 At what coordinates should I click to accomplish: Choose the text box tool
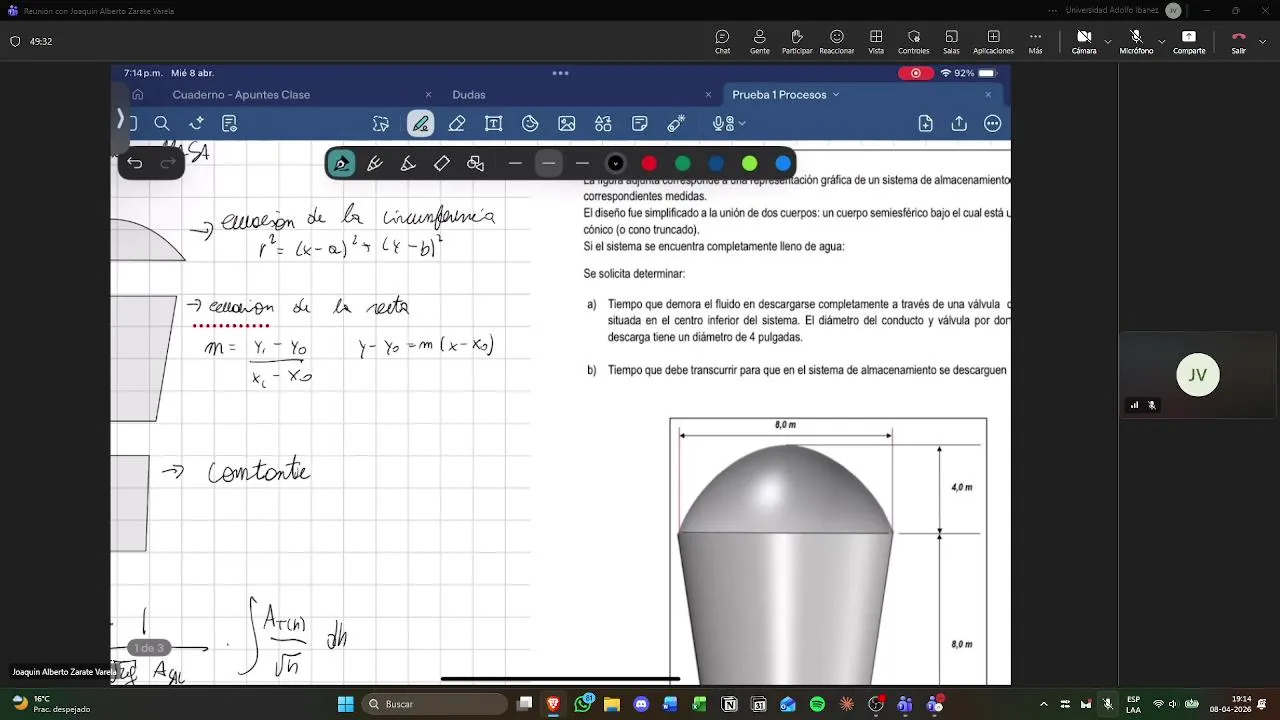pyautogui.click(x=493, y=124)
